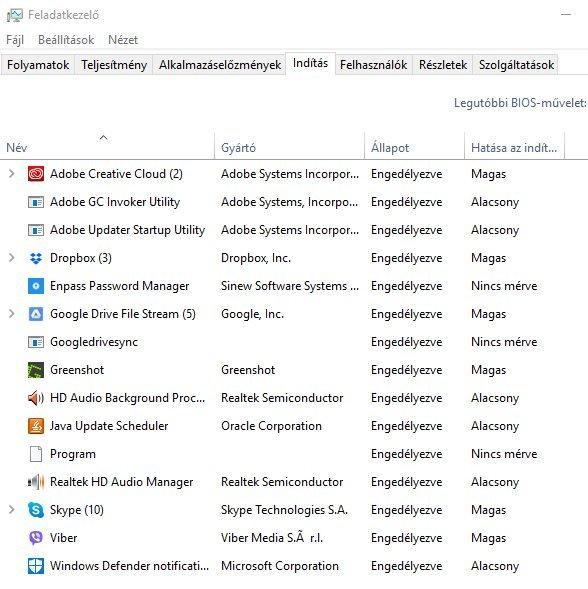Click the blank Program file icon

[x=36, y=454]
